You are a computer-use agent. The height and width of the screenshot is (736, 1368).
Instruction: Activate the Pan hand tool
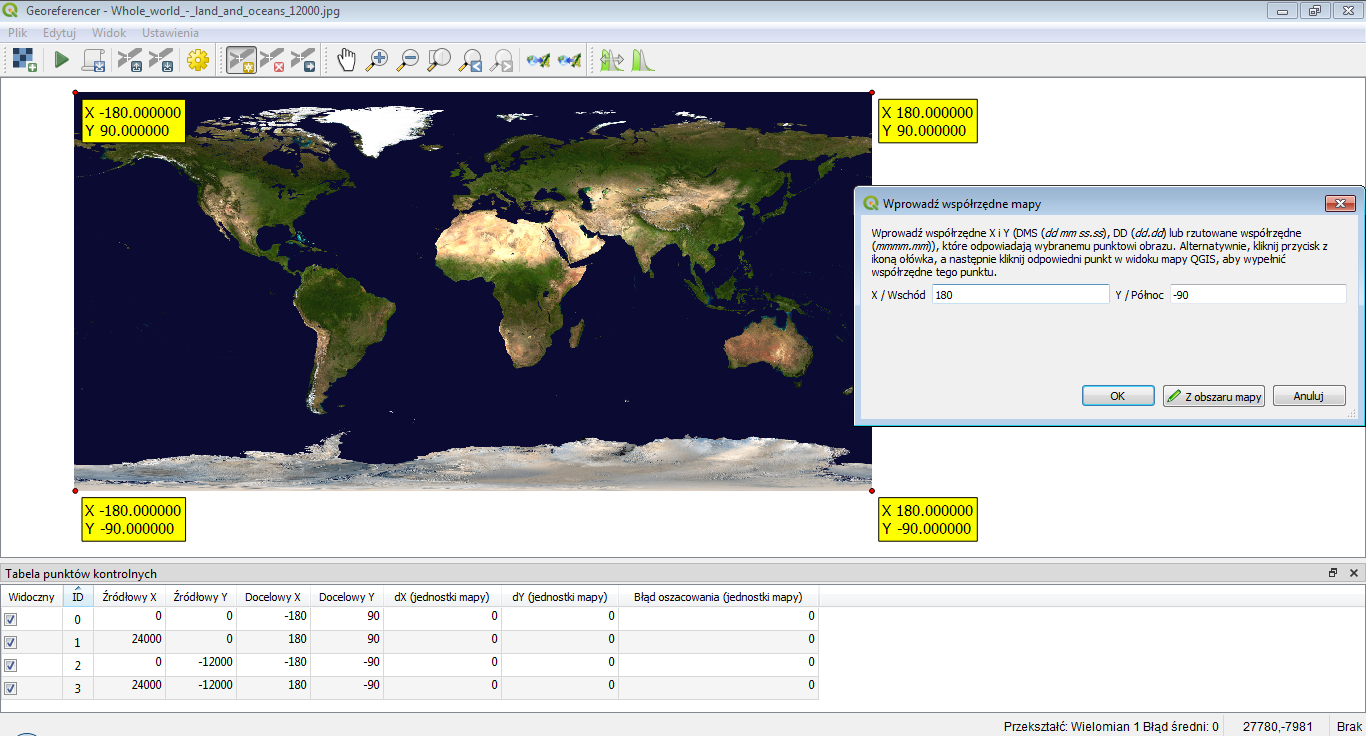[x=346, y=60]
